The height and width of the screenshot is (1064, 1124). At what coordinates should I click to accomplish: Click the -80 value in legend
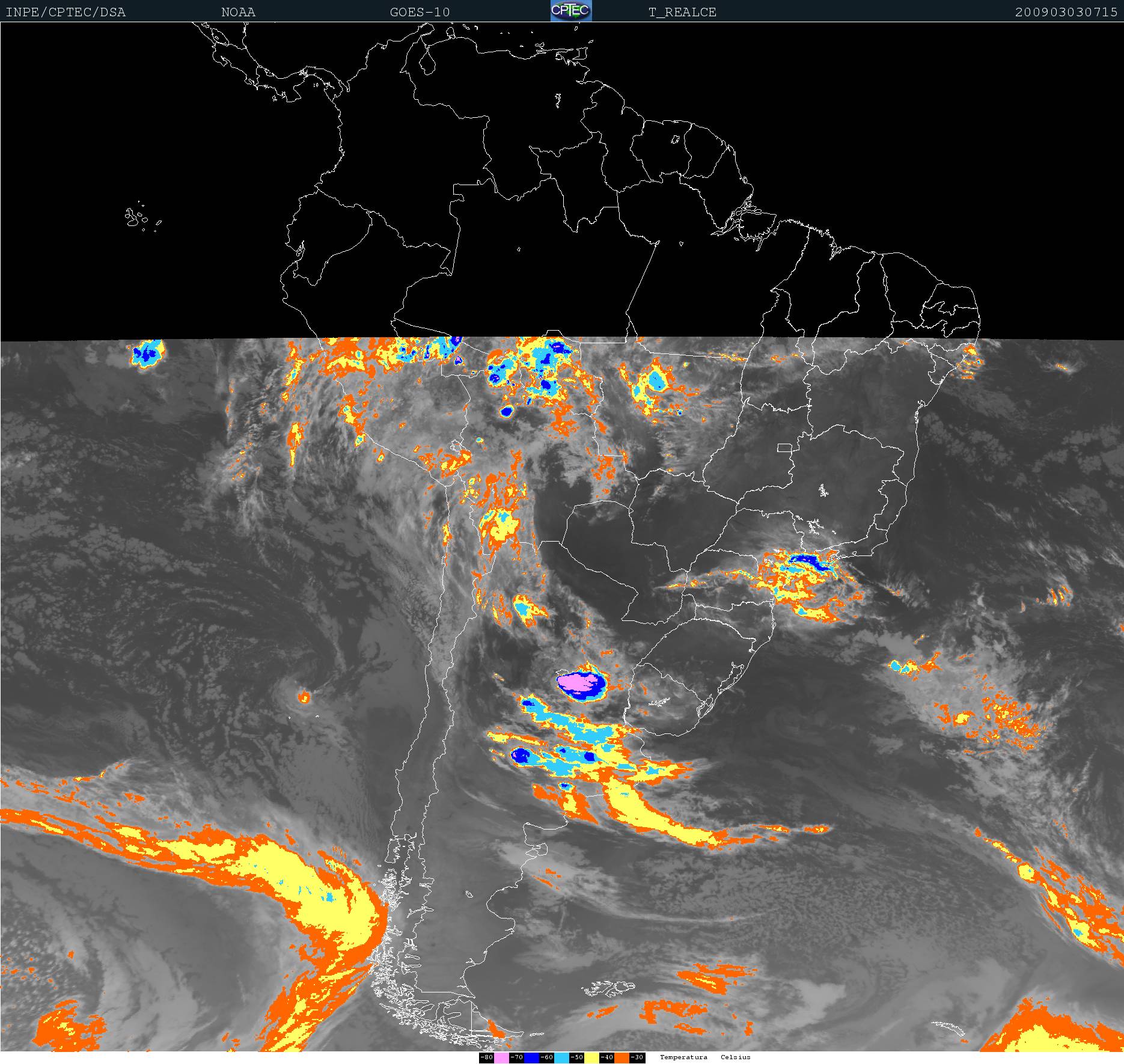(x=486, y=1057)
